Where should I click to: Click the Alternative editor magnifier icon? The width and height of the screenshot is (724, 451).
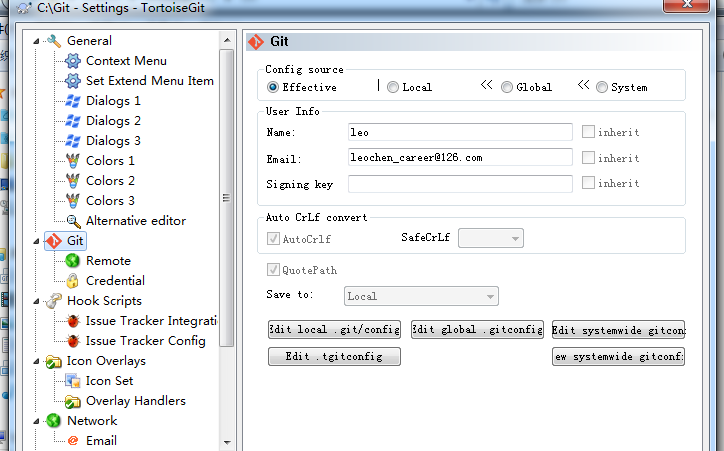click(x=73, y=221)
